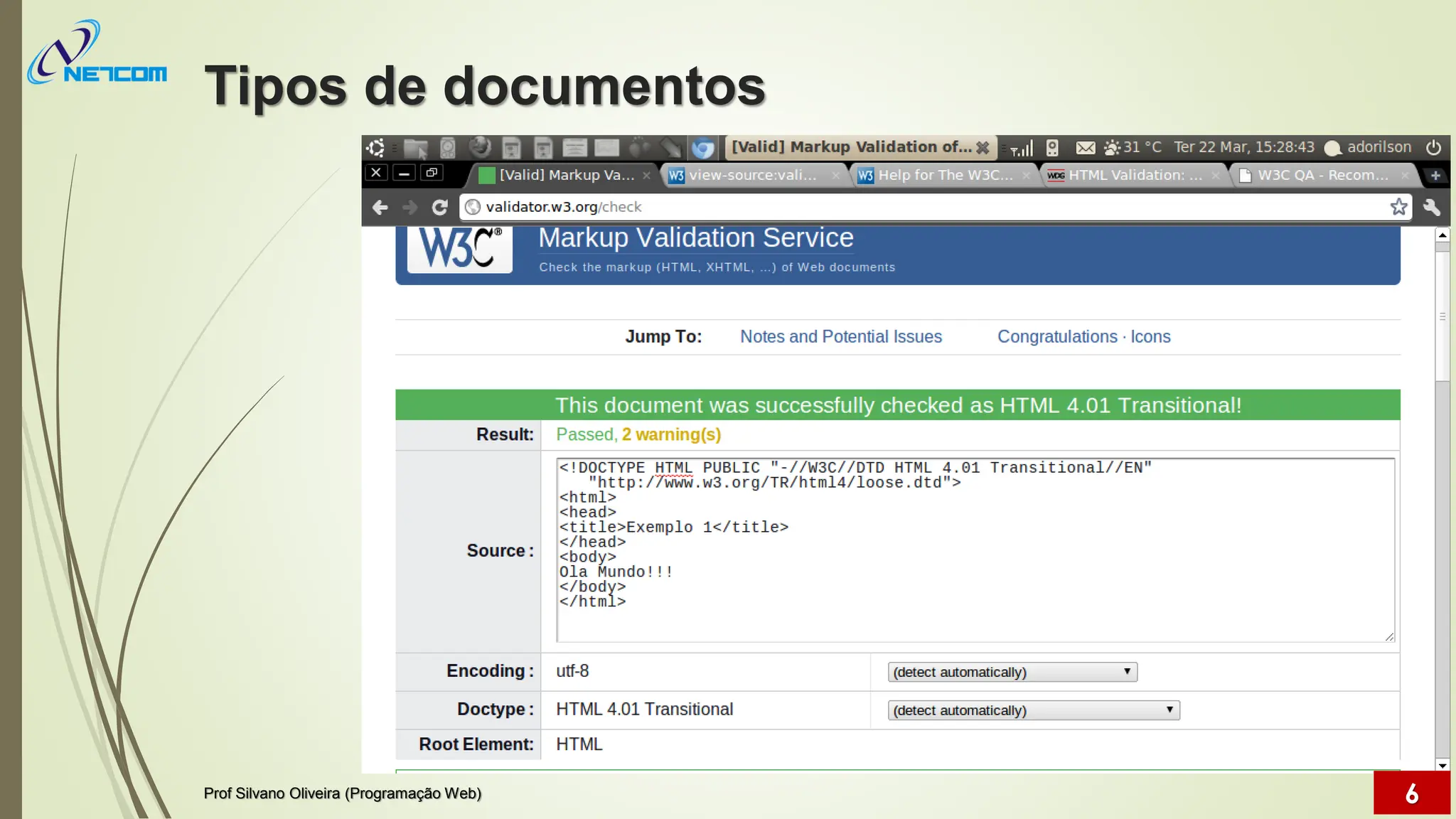The image size is (1456, 819).
Task: Open the adorilson user chat menu
Action: (1368, 147)
